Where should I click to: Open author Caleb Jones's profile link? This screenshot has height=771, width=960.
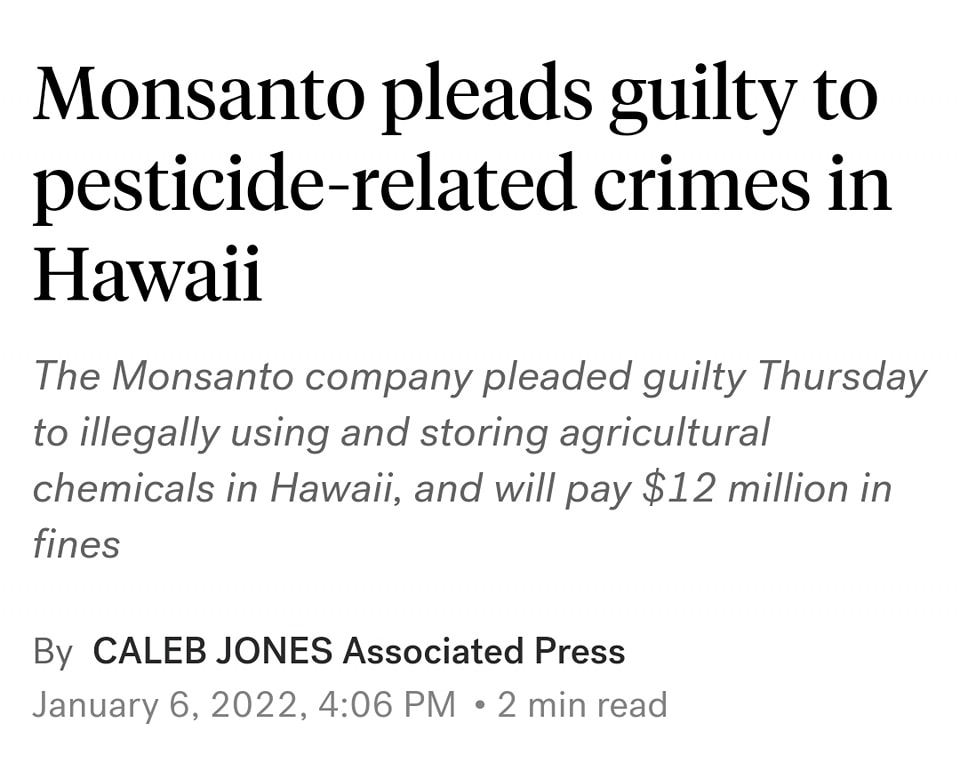tap(212, 651)
